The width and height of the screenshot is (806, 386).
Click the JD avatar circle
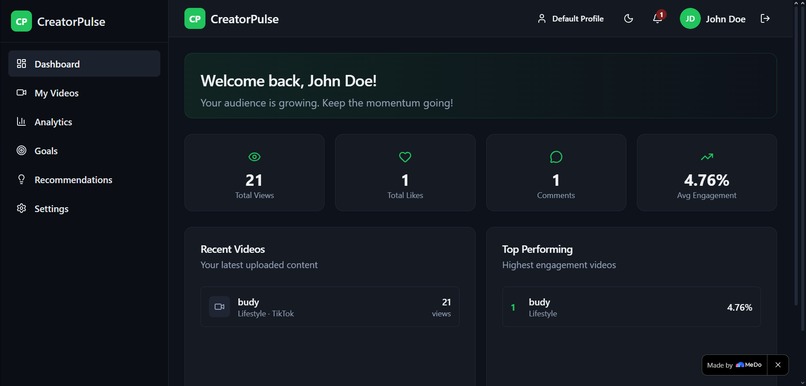690,19
